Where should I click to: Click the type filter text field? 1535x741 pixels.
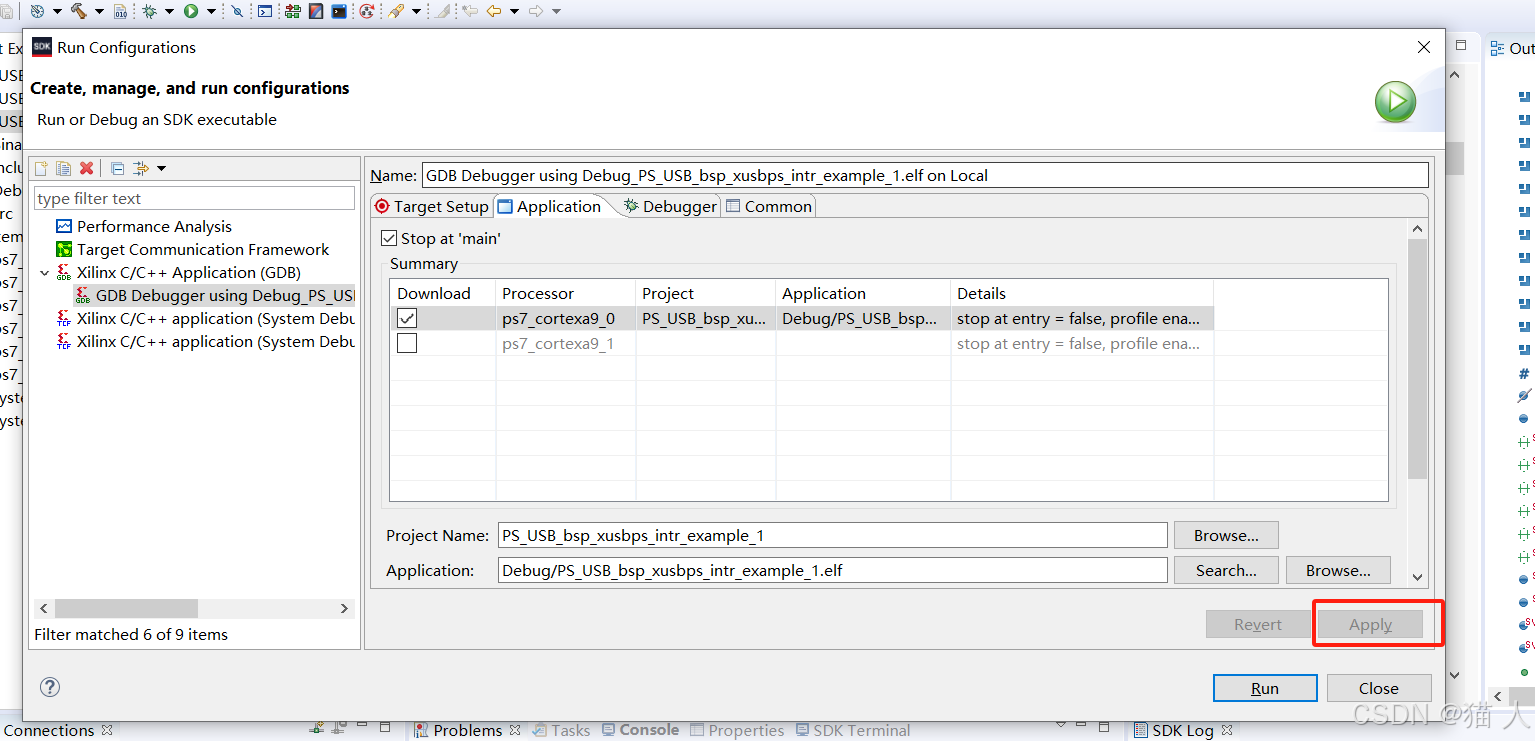194,198
